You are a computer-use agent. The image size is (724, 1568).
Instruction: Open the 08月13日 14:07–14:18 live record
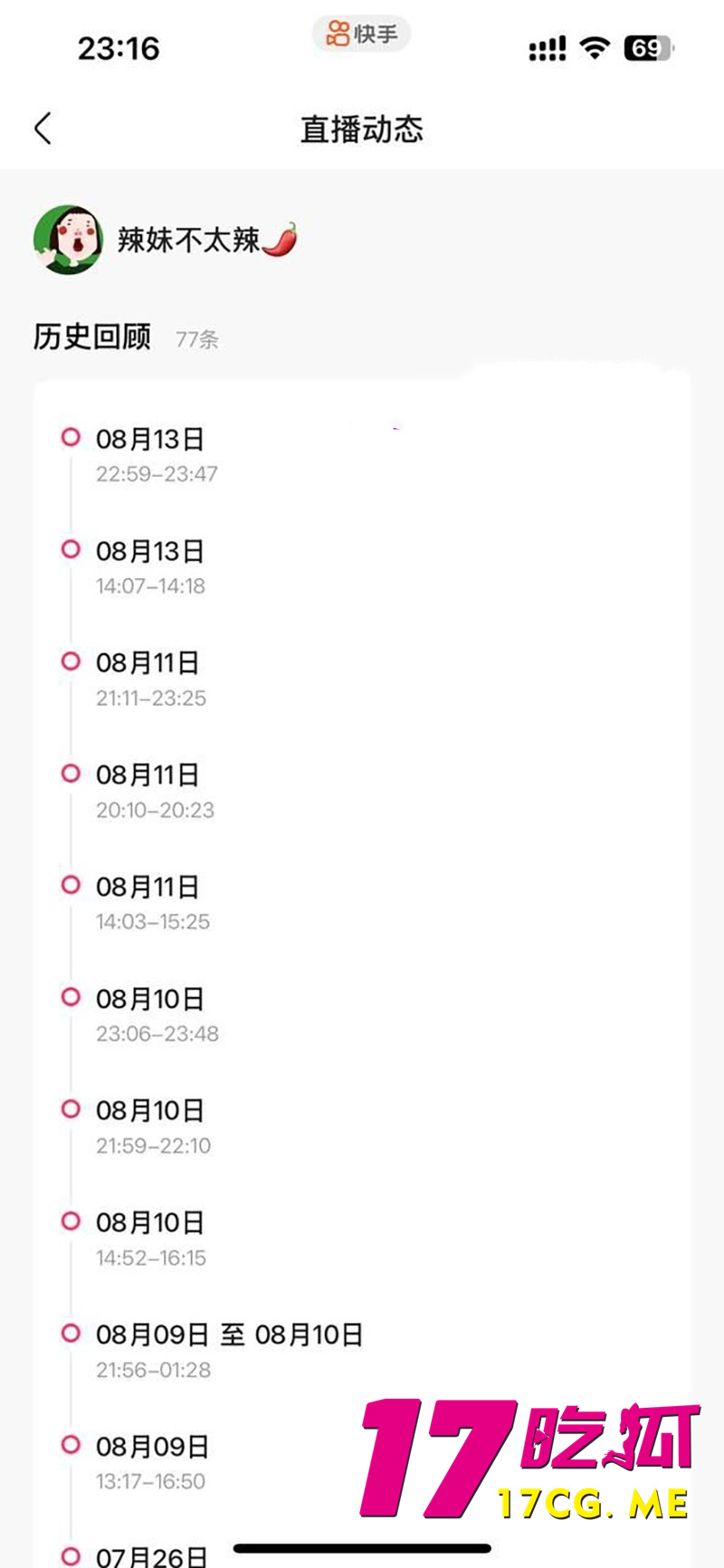(150, 567)
